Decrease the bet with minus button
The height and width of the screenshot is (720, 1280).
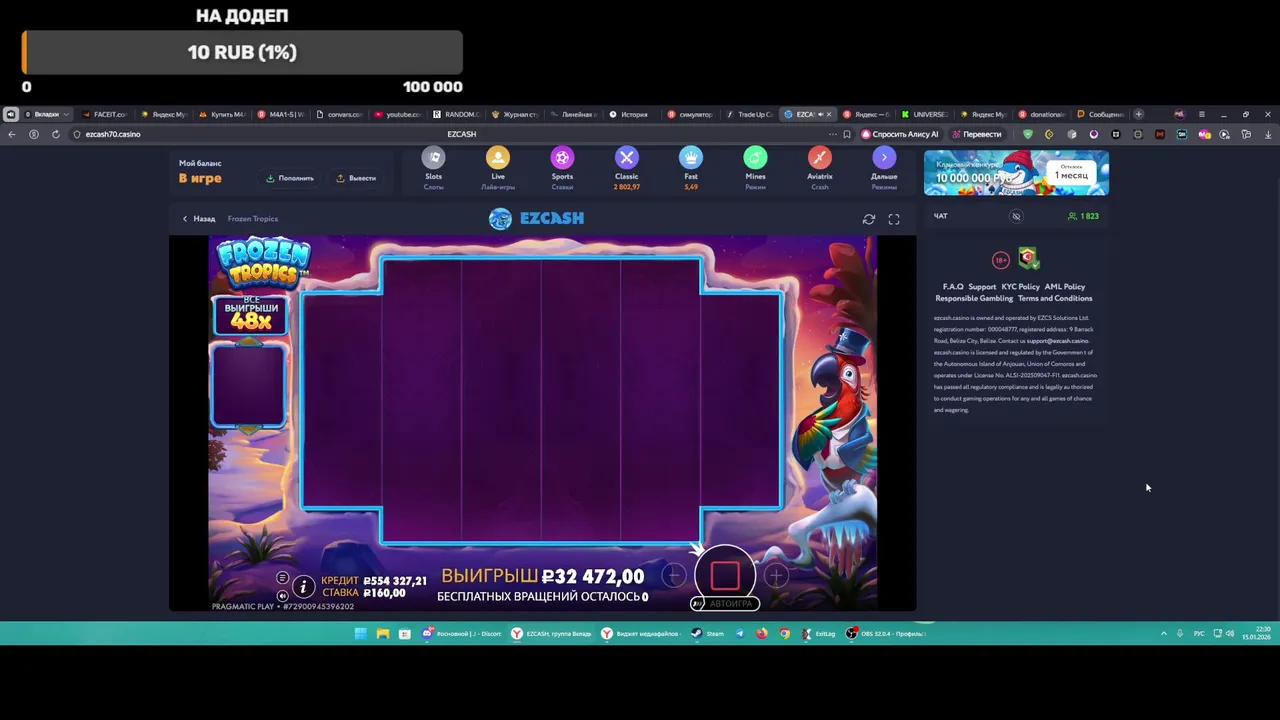(x=674, y=575)
